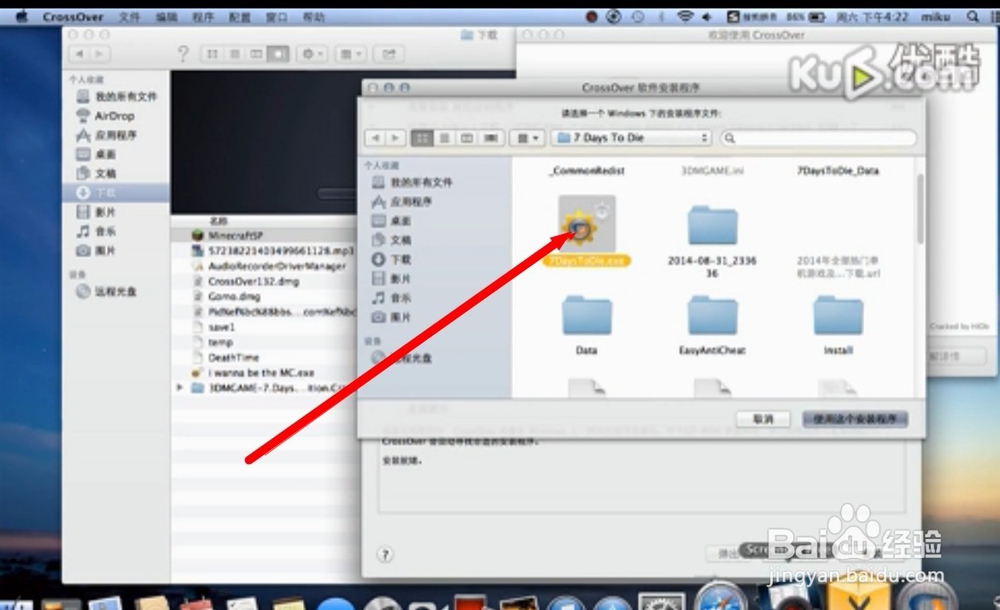Open the 文件 menu

click(129, 17)
